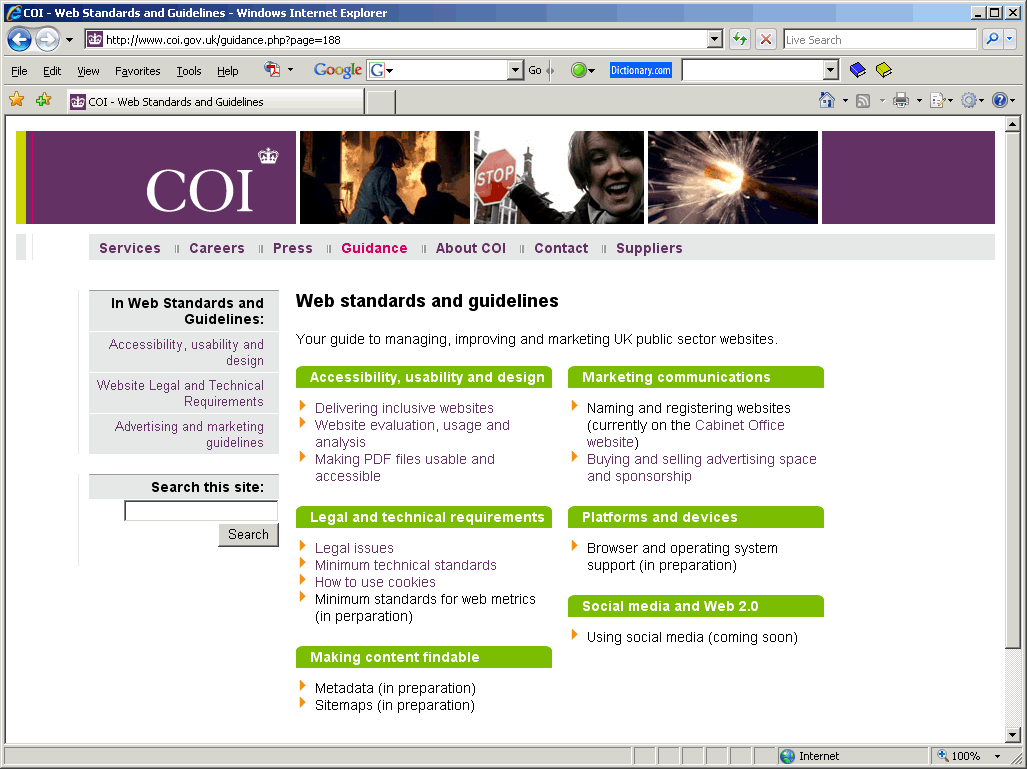The image size is (1027, 769).
Task: Open the zoom level dropdown arrow
Action: 998,756
